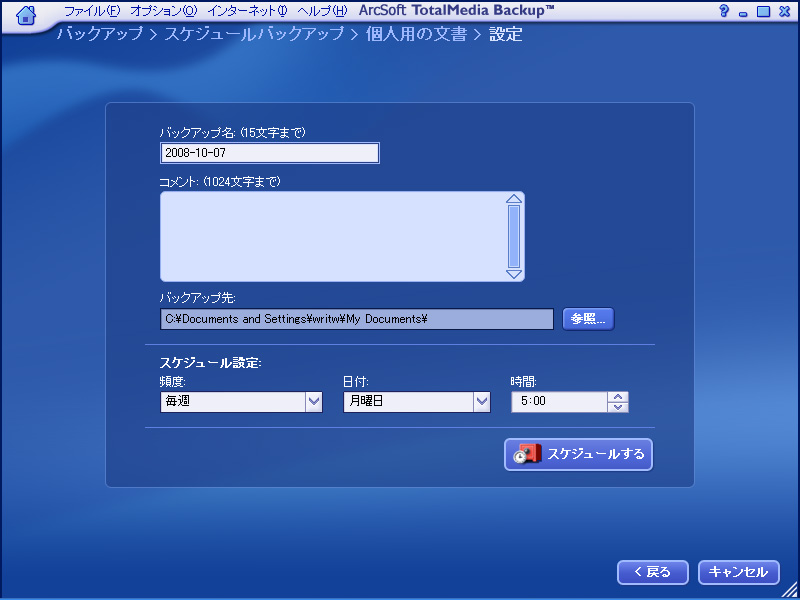The width and height of the screenshot is (800, 600).
Task: Navigate to バックアップ breadcrumb
Action: click(99, 34)
